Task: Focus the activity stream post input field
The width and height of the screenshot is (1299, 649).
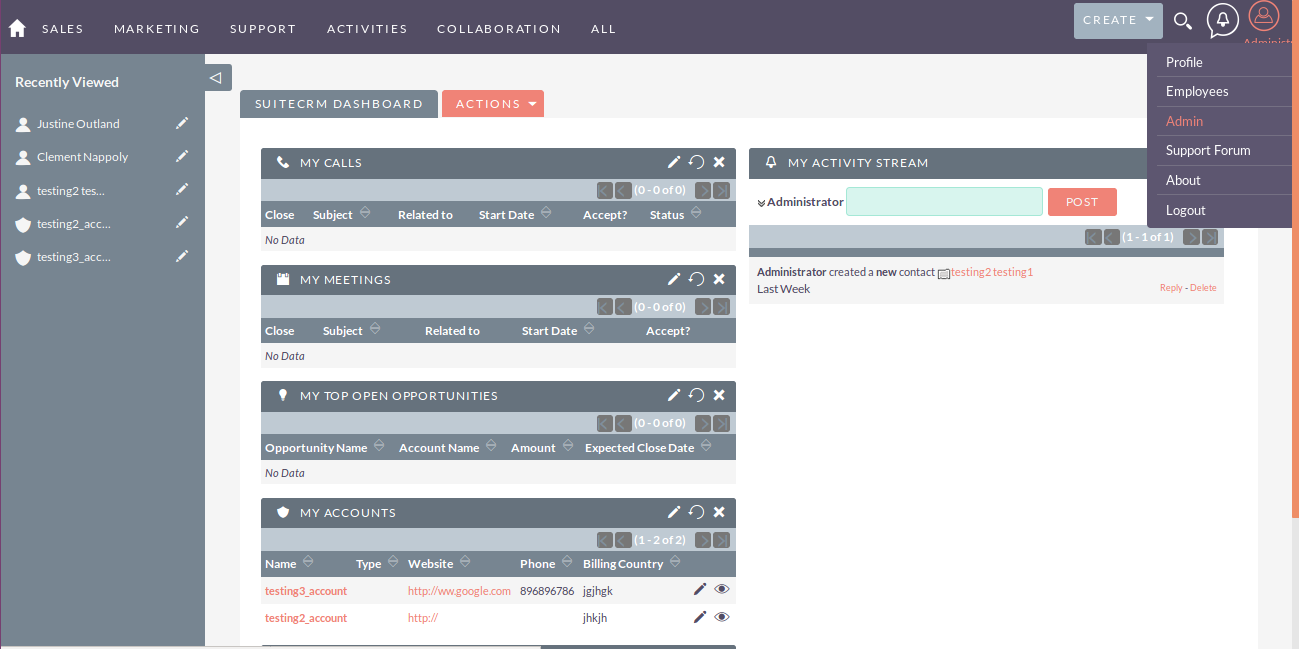Action: tap(944, 202)
